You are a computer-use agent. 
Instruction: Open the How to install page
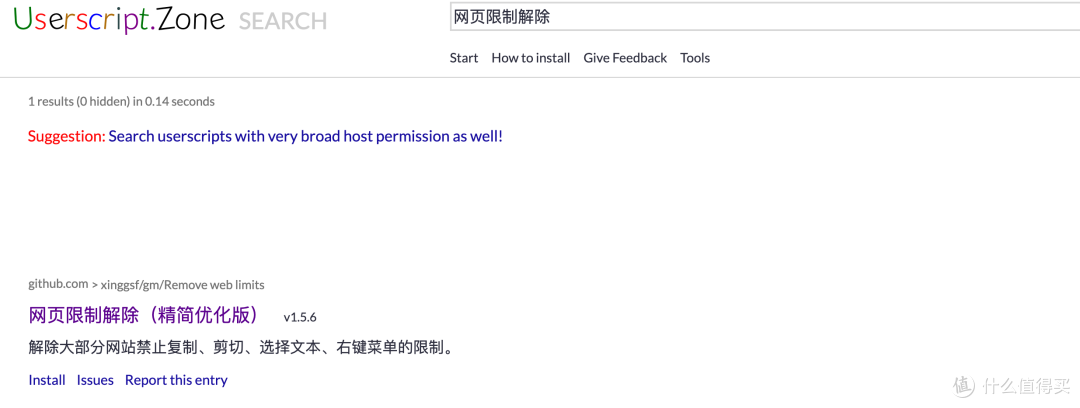[x=530, y=58]
